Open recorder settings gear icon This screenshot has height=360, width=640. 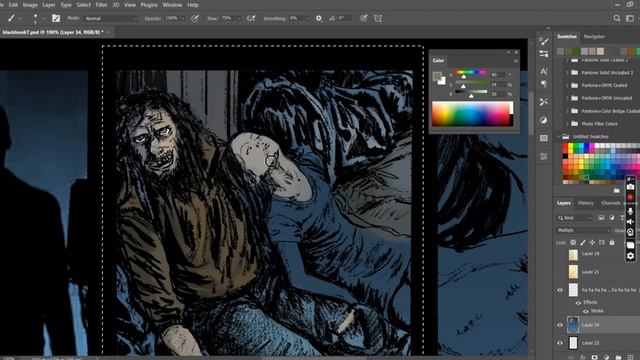pos(630,256)
